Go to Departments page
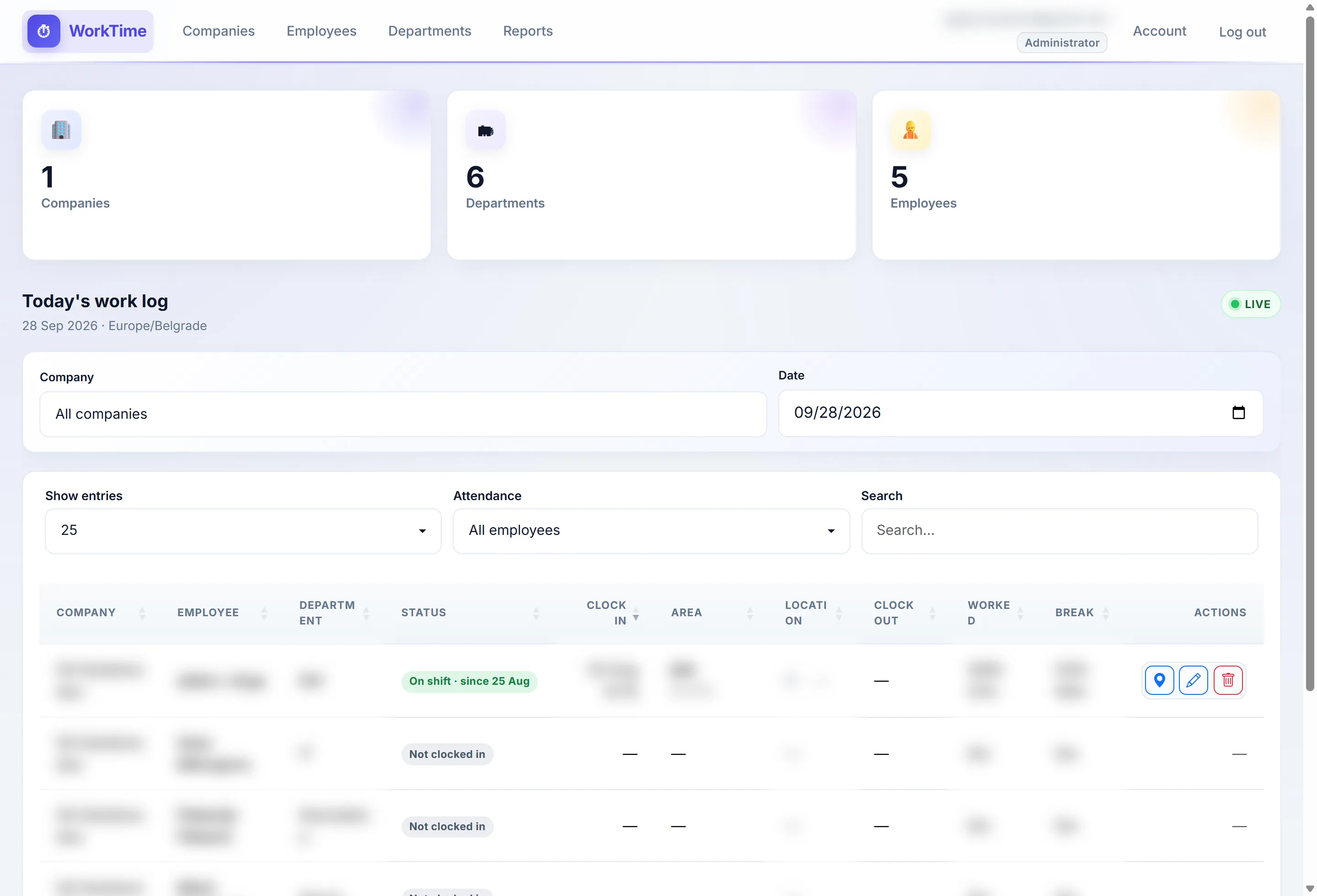The height and width of the screenshot is (896, 1317). pos(429,31)
